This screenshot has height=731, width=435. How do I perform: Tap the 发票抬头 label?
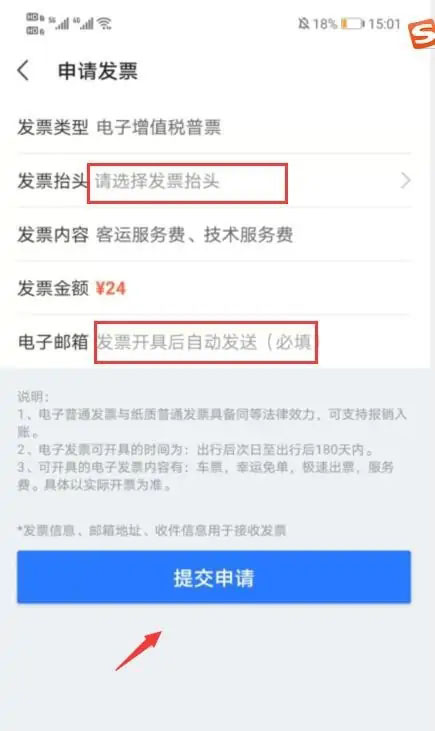click(52, 181)
